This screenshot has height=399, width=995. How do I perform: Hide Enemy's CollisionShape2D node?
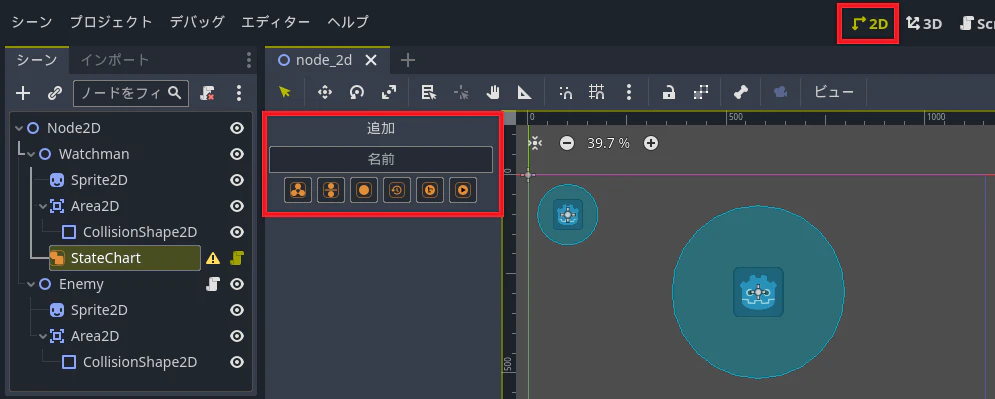click(237, 362)
